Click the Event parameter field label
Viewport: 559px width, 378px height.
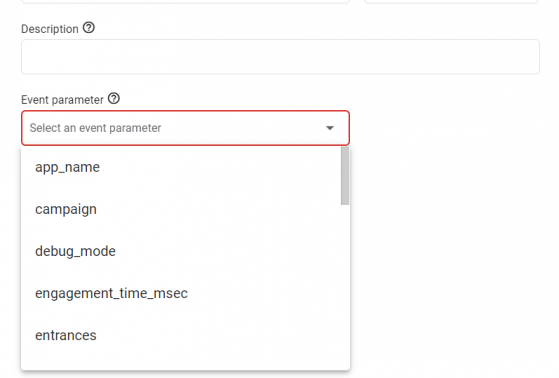[62, 100]
